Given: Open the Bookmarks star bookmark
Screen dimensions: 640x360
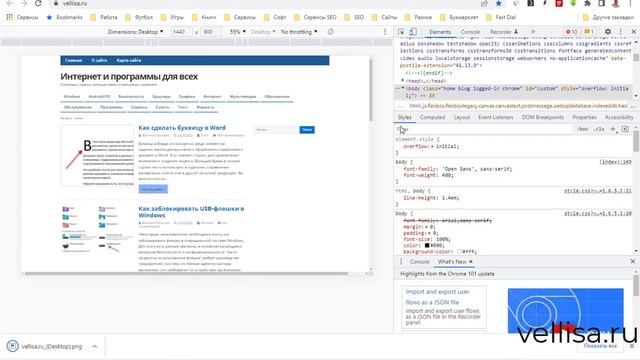Looking at the screenshot, I should tap(64, 17).
